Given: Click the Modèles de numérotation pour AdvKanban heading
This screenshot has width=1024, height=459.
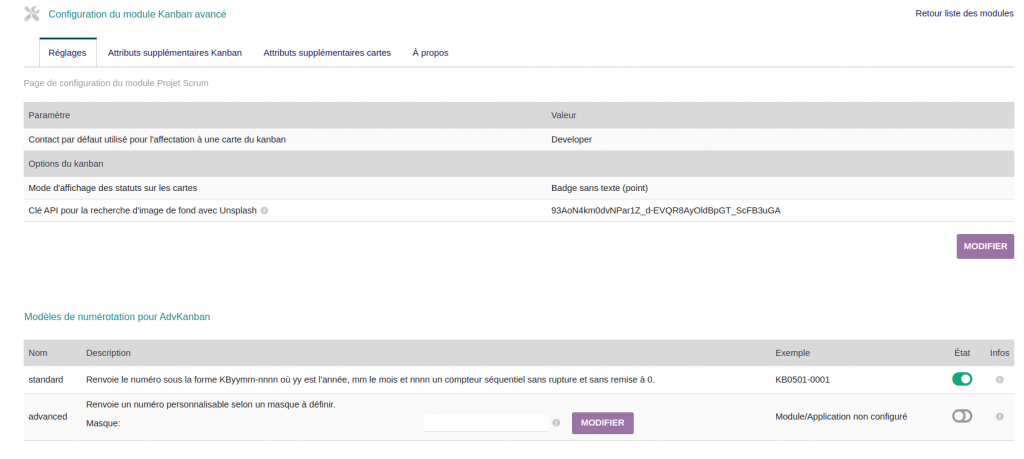Looking at the screenshot, I should coord(117,317).
